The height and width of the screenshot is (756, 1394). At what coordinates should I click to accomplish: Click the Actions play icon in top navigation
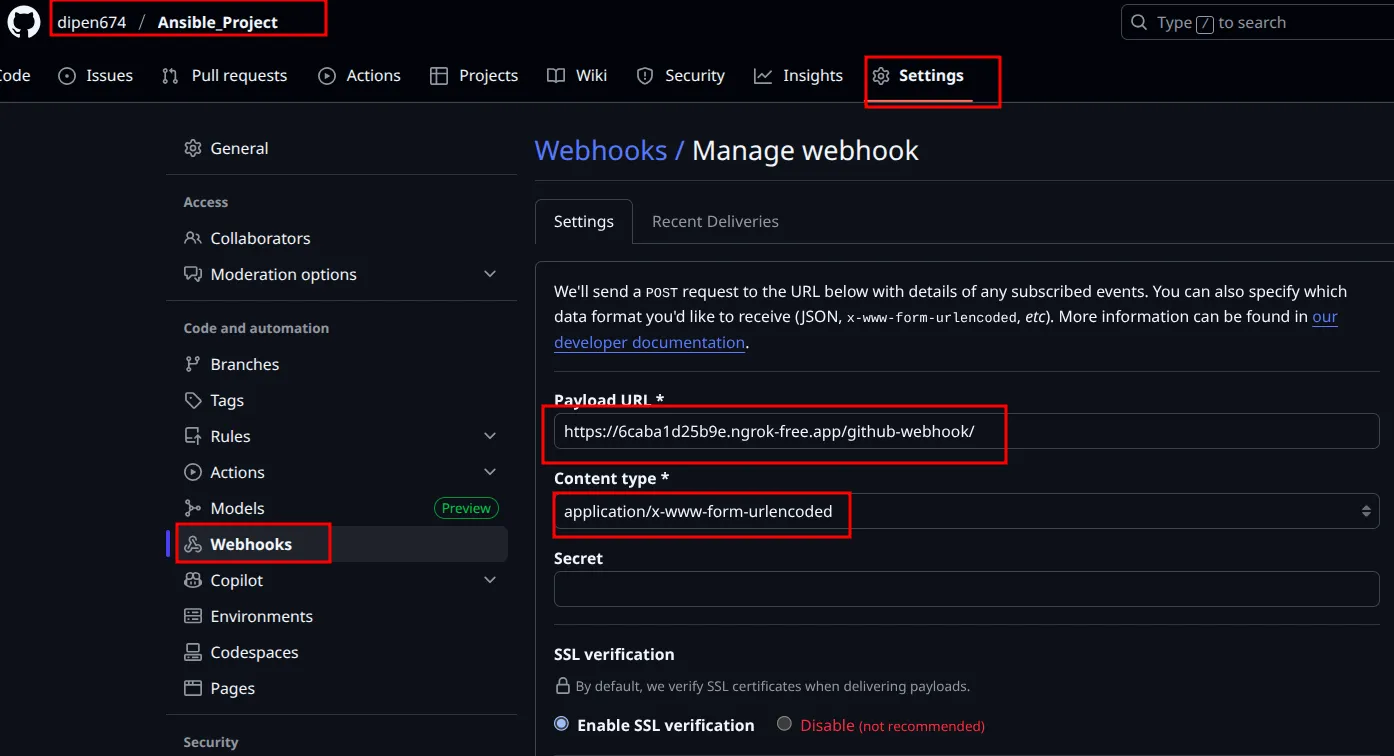point(327,76)
